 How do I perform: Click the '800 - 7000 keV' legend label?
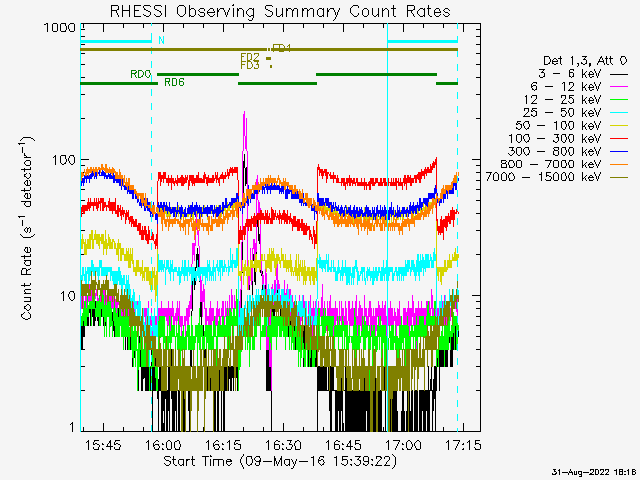click(x=551, y=164)
